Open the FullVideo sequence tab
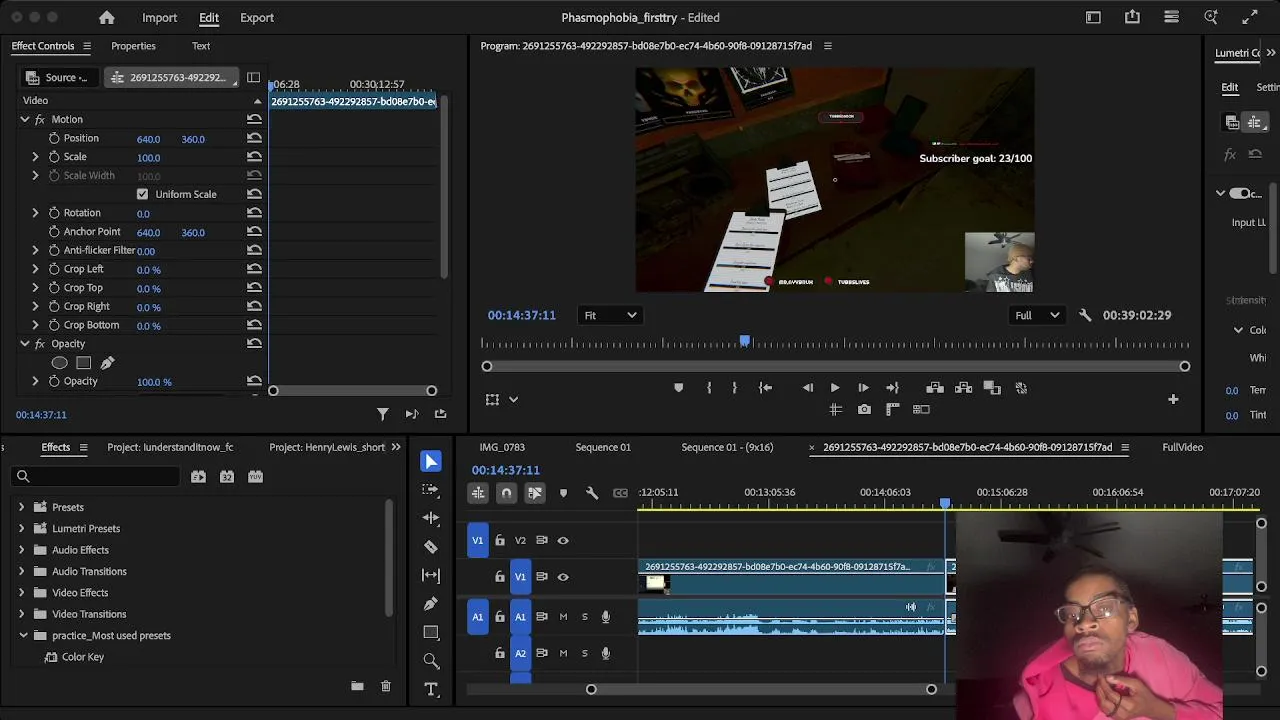This screenshot has height=720, width=1280. click(x=1183, y=447)
